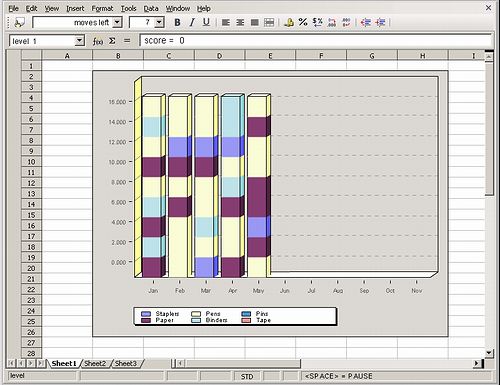500x385 pixels.
Task: Toggle bold formatting
Action: pos(177,22)
